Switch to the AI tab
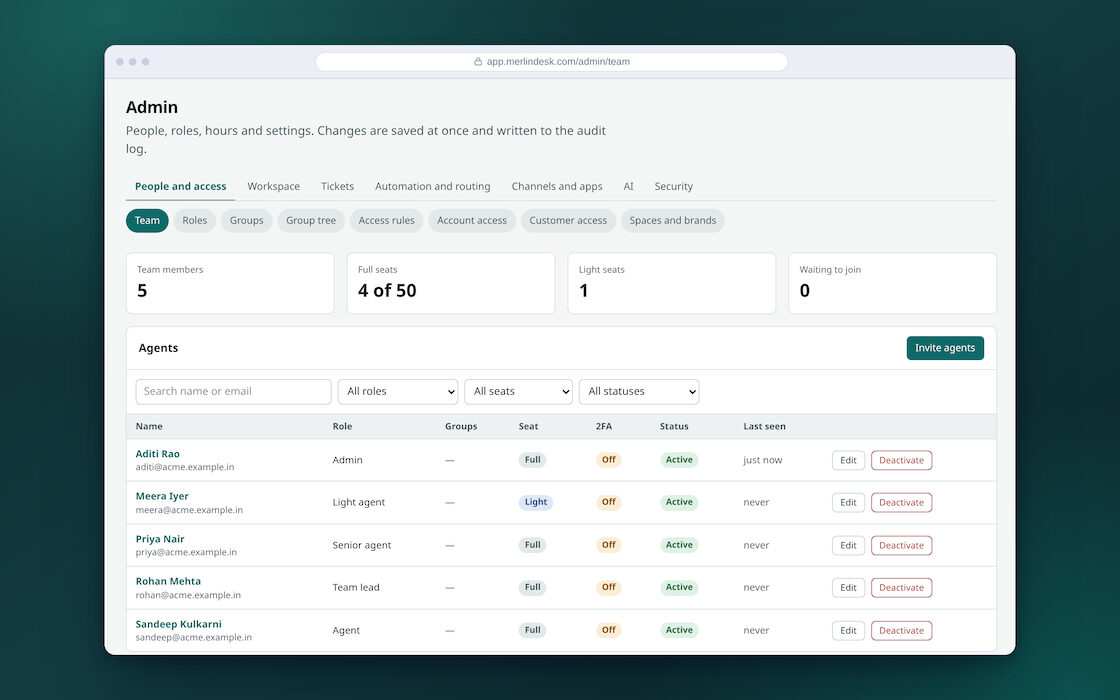1120x700 pixels. click(x=629, y=186)
